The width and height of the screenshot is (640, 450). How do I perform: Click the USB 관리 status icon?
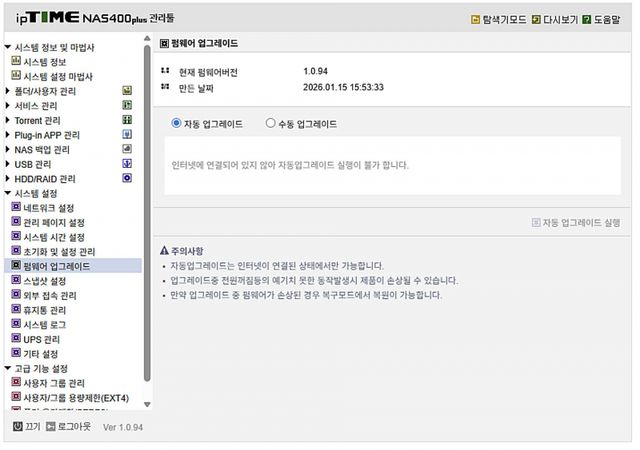tap(127, 163)
